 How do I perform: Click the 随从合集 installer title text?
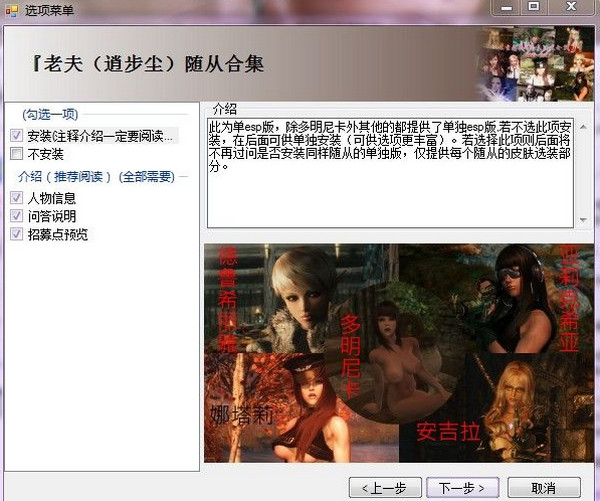click(149, 64)
